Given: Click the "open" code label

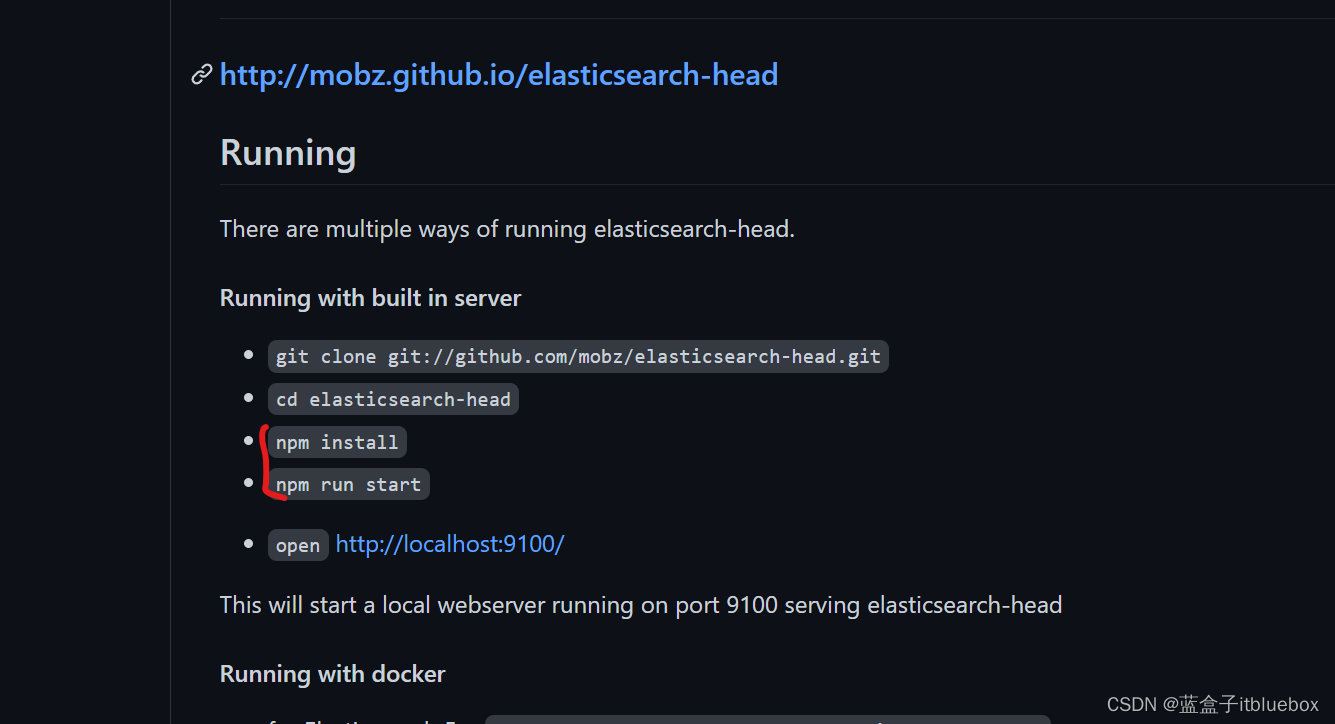Looking at the screenshot, I should (x=298, y=545).
